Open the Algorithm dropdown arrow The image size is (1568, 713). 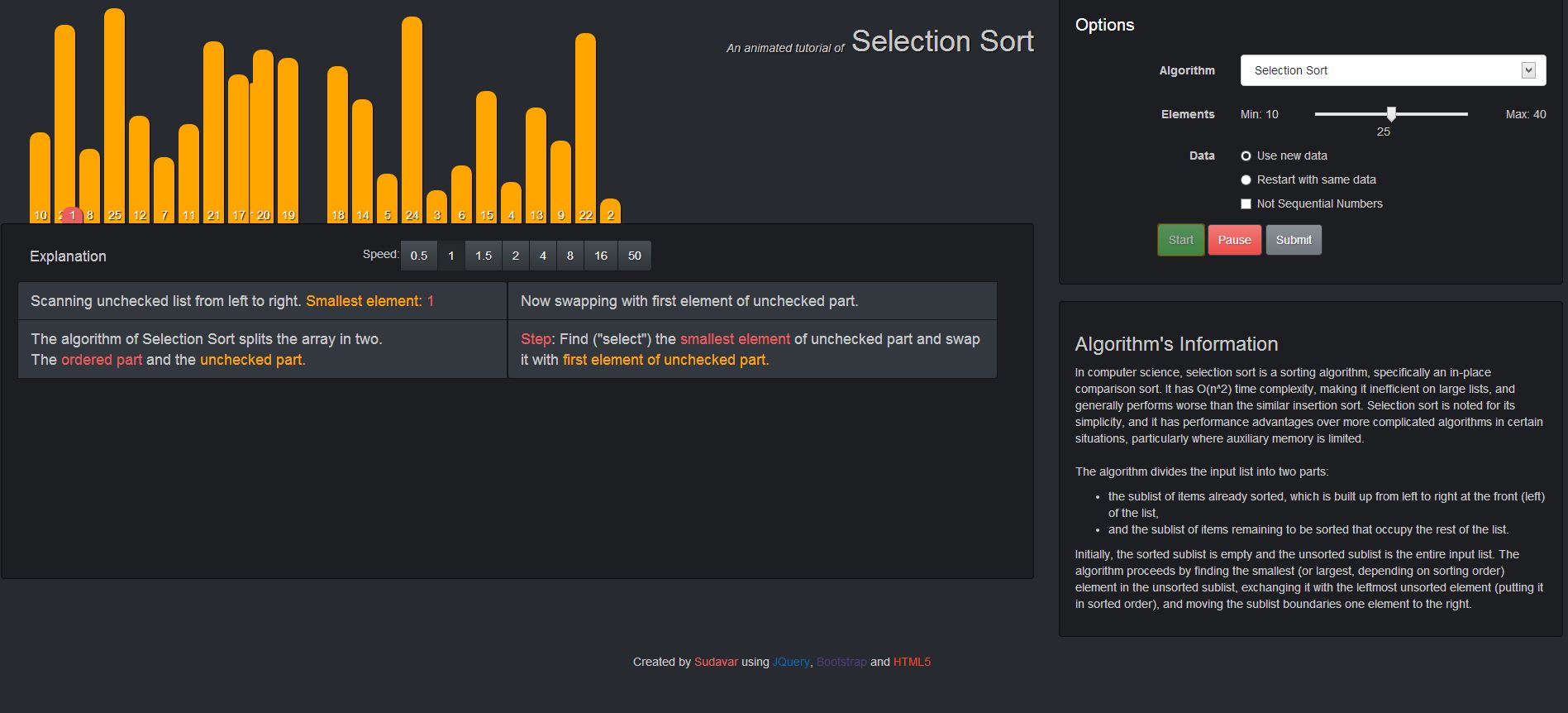point(1528,70)
